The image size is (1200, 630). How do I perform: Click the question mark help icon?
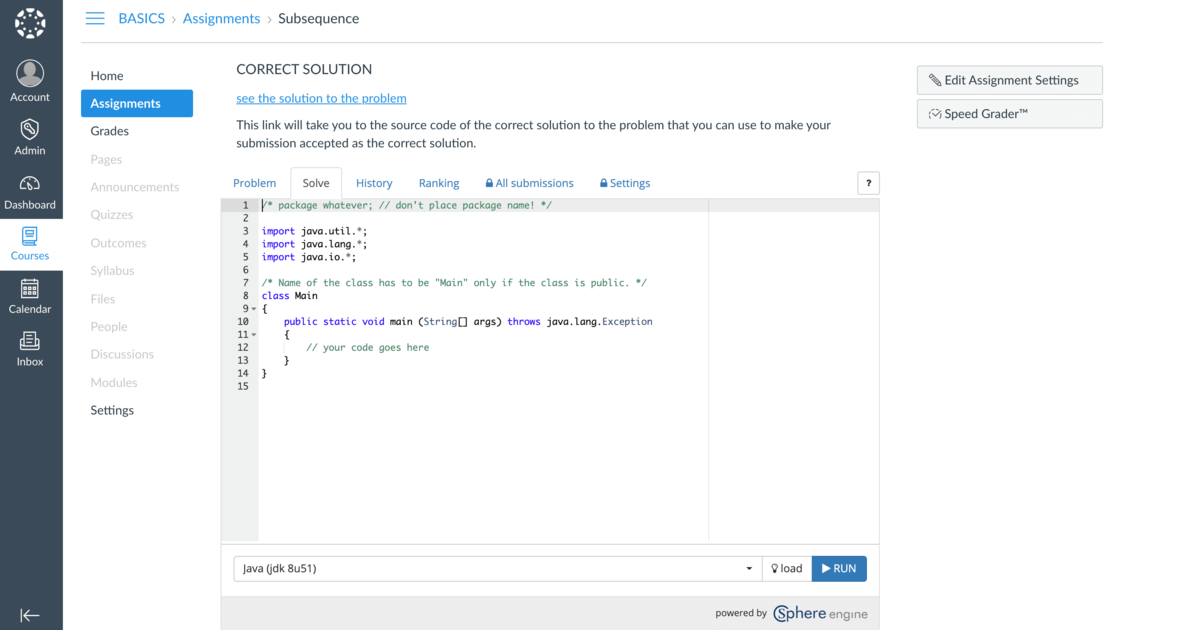(x=867, y=183)
